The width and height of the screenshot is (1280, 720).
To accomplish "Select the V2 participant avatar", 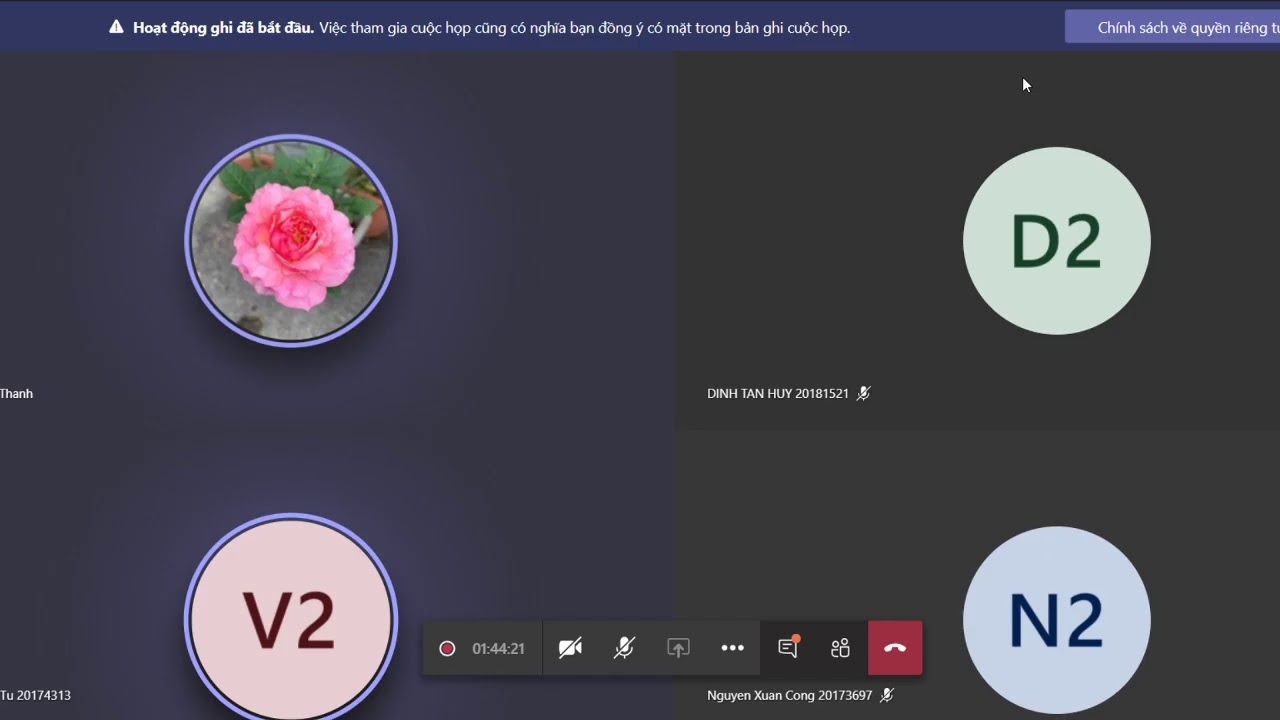I will coord(291,617).
